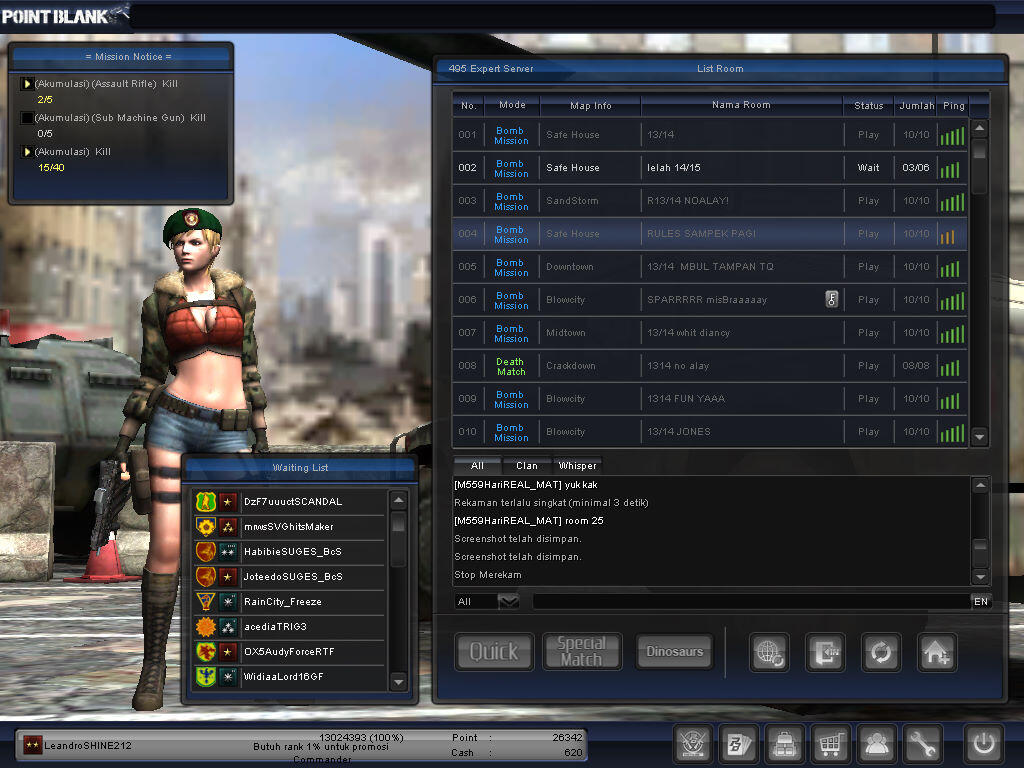Click the Nama Room column header
This screenshot has height=768, width=1024.
coord(741,104)
